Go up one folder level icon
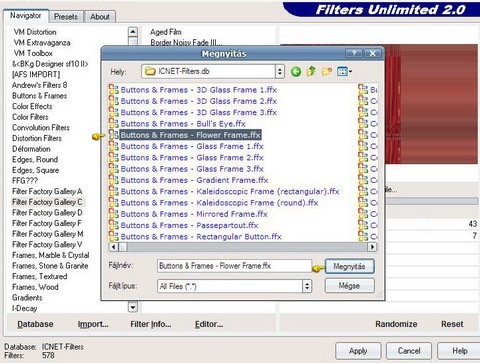Viewport: 480px width, 363px height. 311,71
